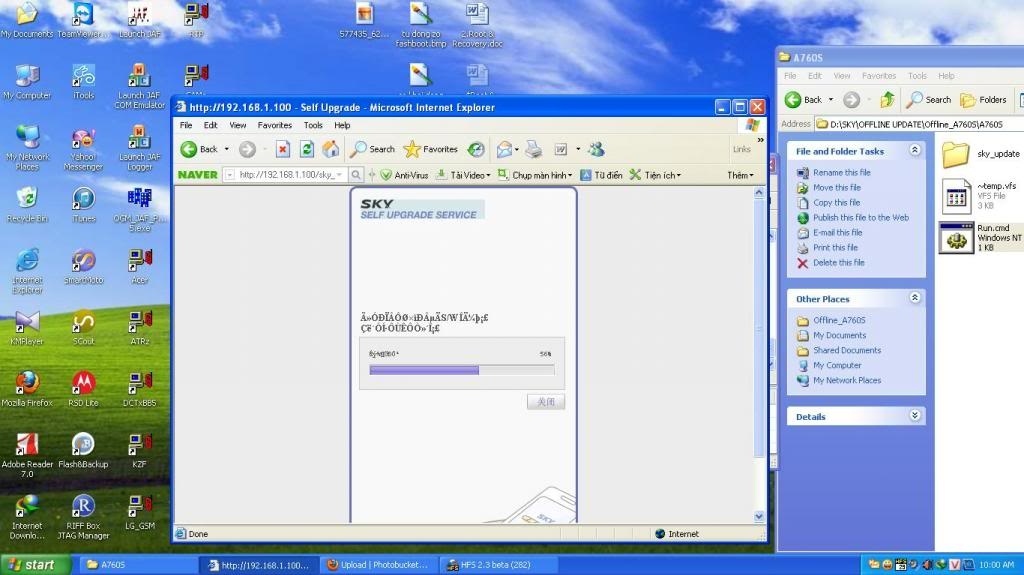Open Adobe Reader 7.0 desktop icon
This screenshot has width=1024, height=575.
coord(27,455)
